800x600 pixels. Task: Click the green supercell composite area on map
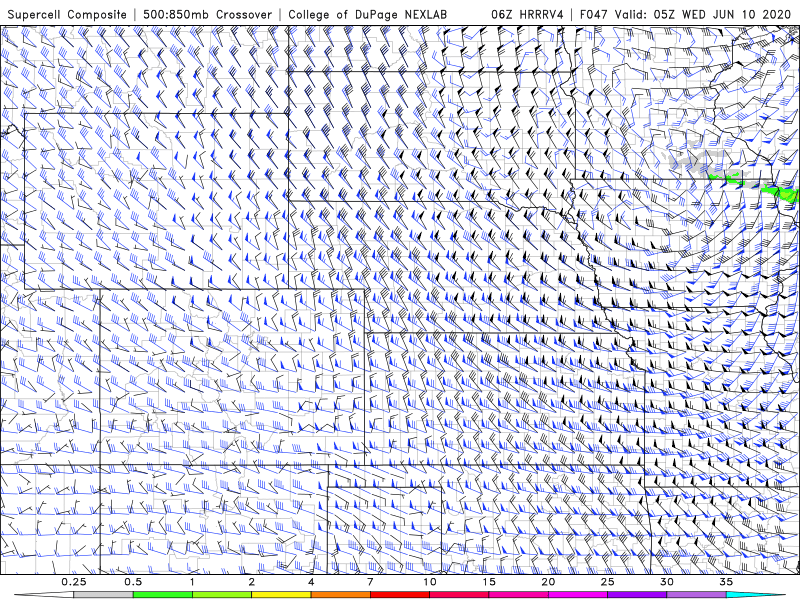781,193
